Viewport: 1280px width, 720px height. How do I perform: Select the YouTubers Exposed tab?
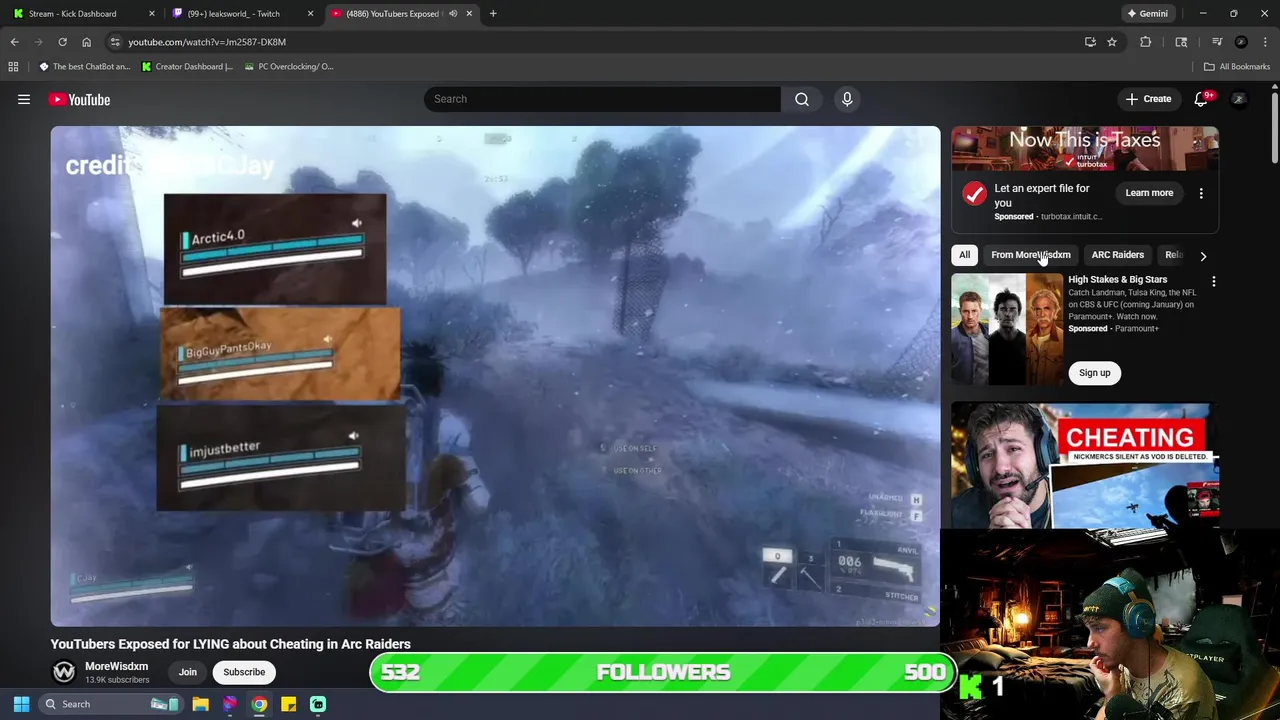392,14
